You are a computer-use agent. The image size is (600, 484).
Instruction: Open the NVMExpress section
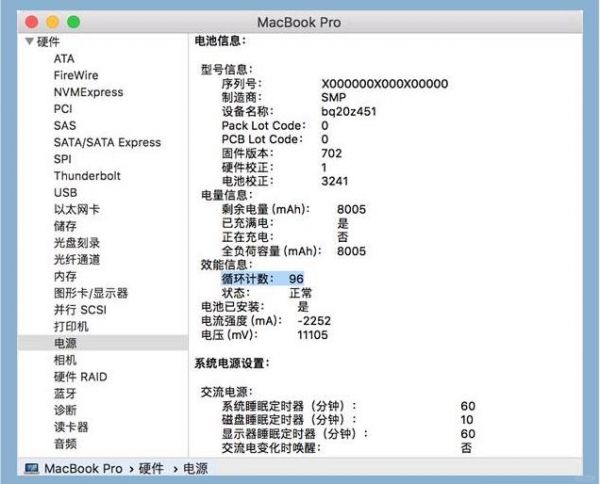click(88, 92)
